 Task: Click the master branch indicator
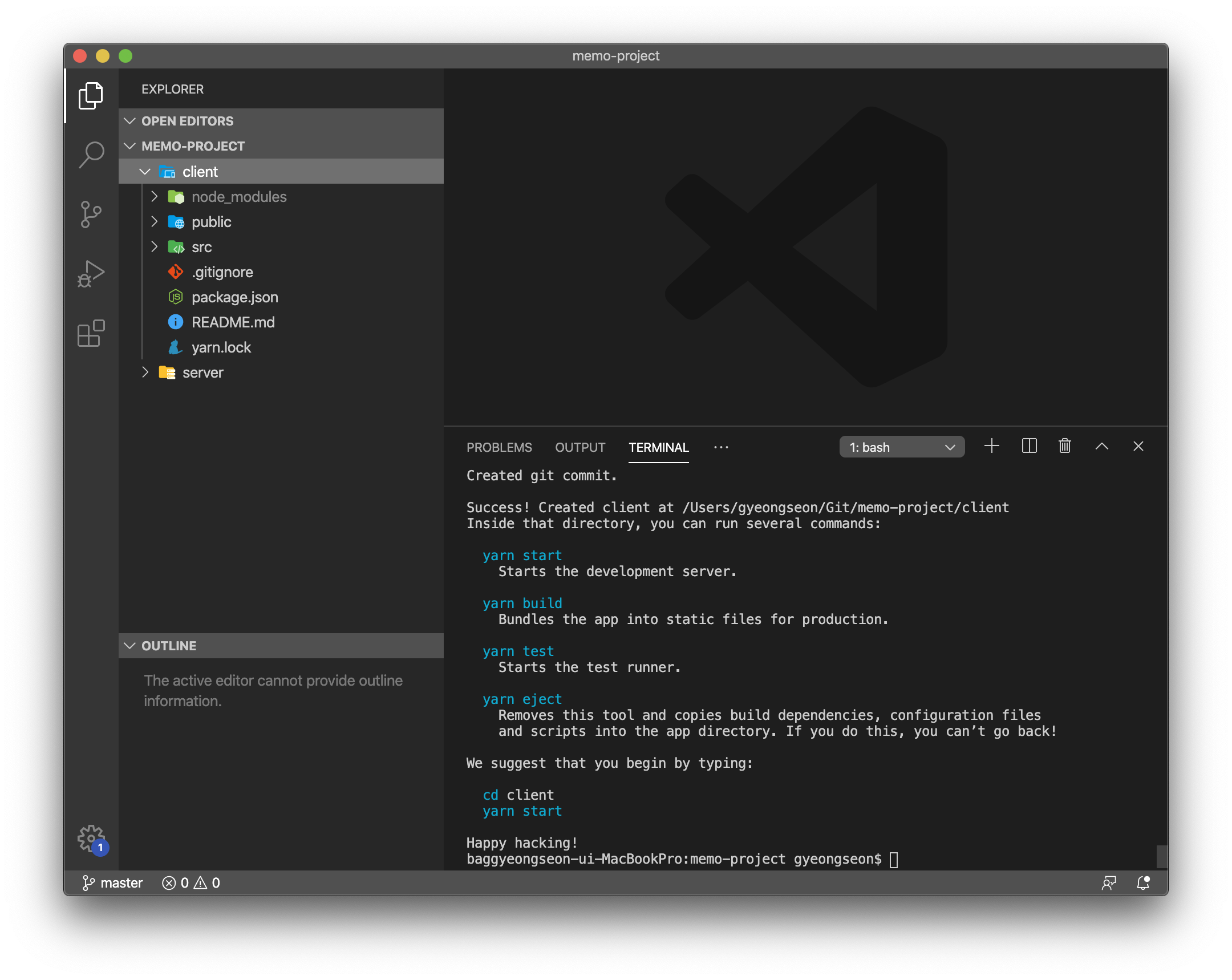point(113,883)
